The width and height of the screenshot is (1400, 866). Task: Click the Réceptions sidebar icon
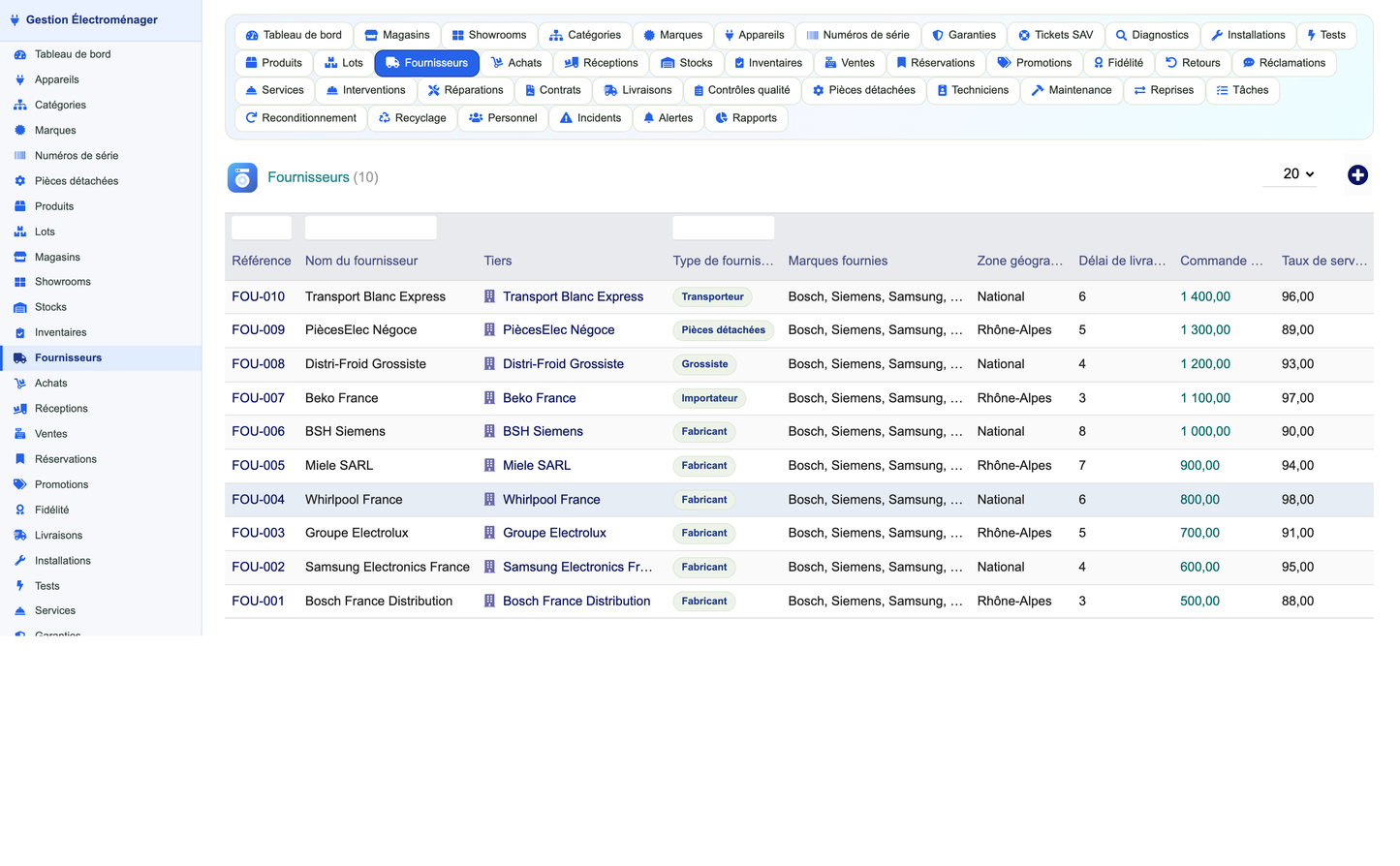tap(19, 409)
